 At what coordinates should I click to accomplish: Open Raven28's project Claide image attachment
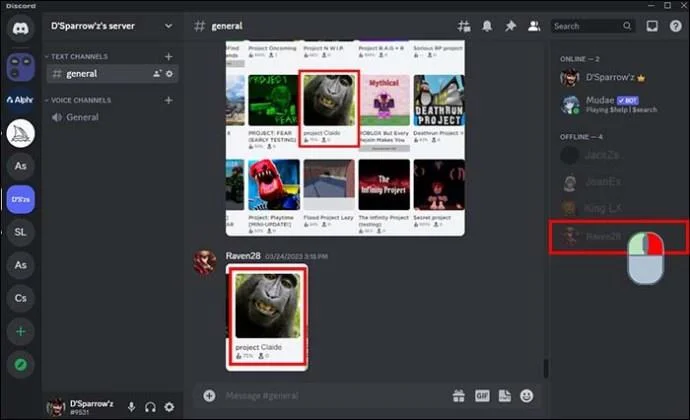pos(267,317)
